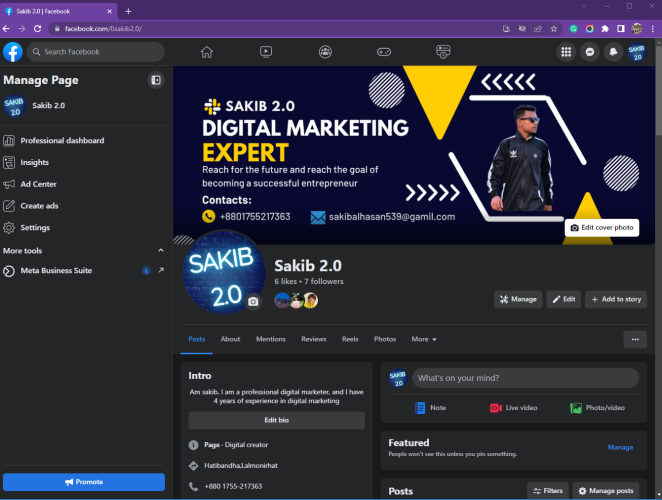The image size is (662, 500).
Task: Open the Groups icon in top navigation
Action: (x=325, y=52)
